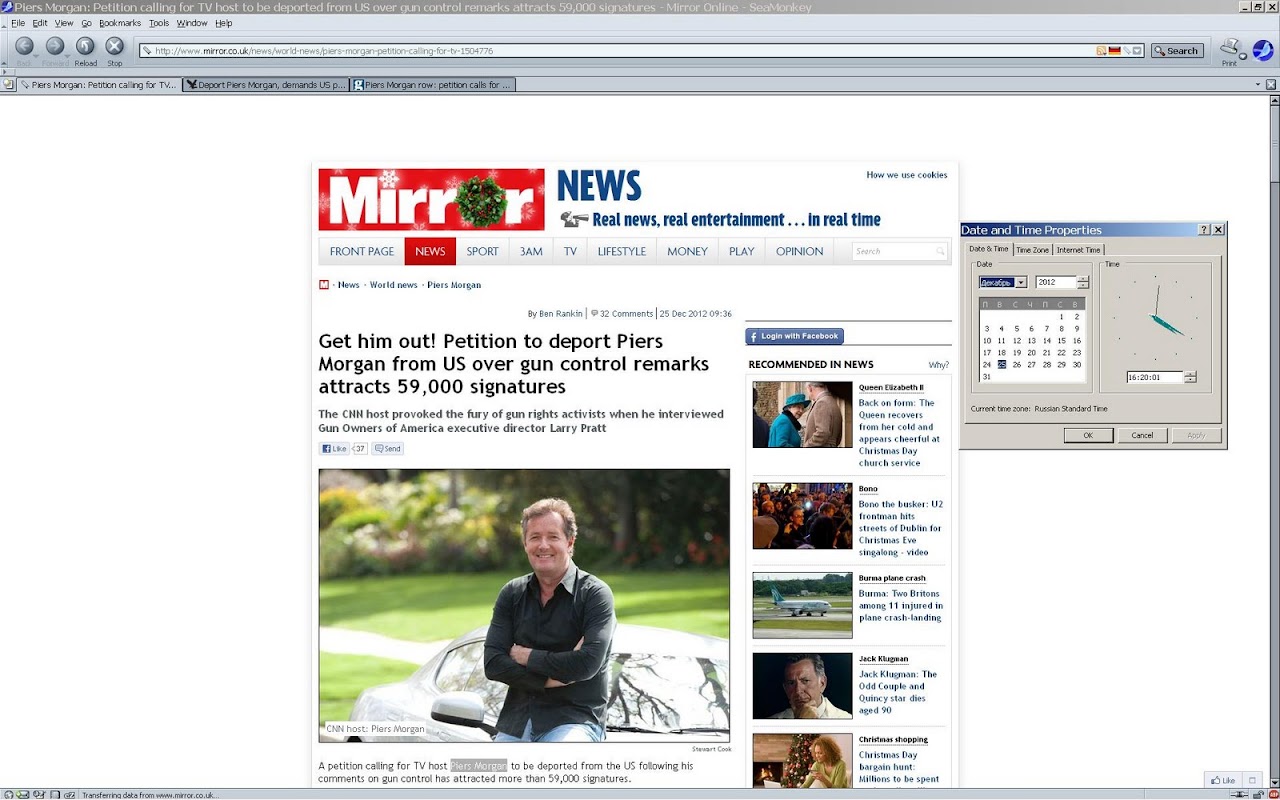Click Cancel in Date and Time dialog
The width and height of the screenshot is (1280, 800).
(1142, 435)
